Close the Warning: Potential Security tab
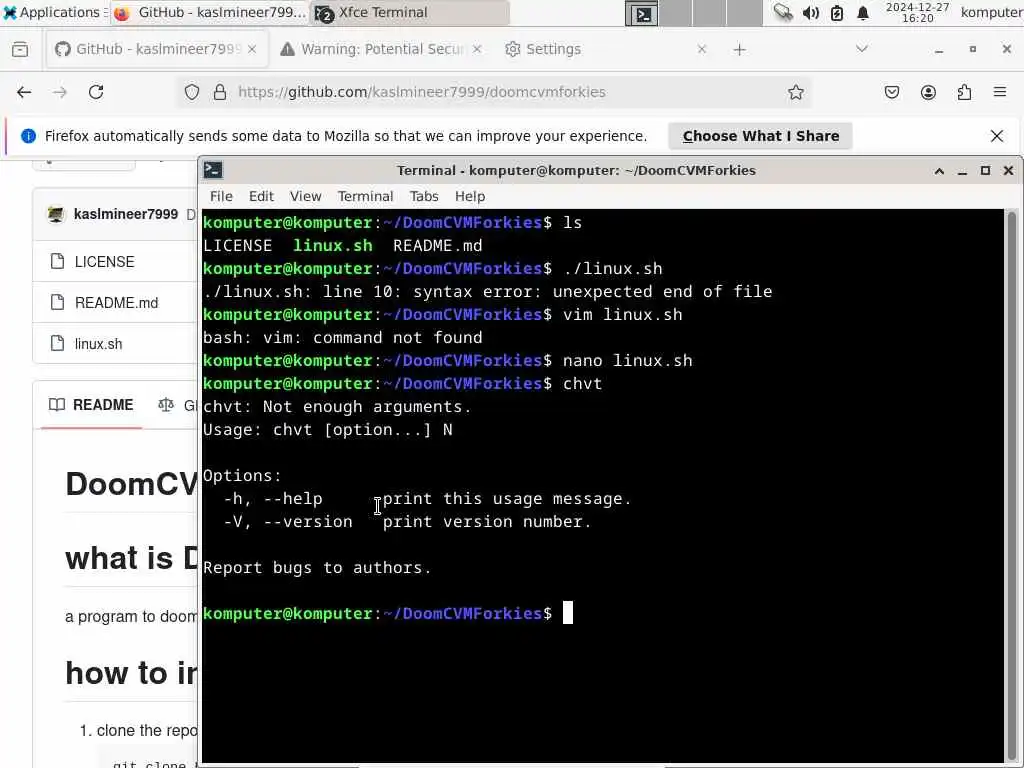This screenshot has height=768, width=1024. 477,49
